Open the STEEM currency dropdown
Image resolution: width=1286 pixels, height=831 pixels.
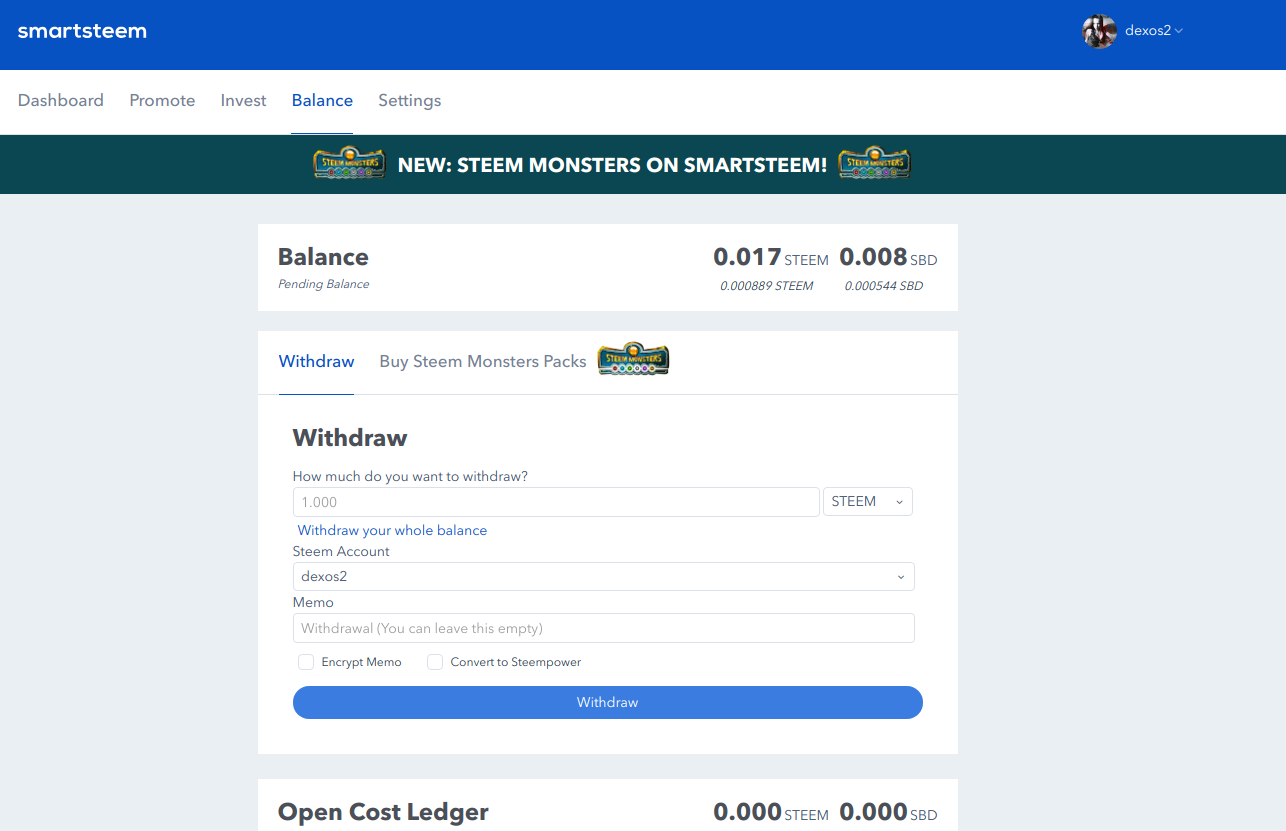click(868, 502)
